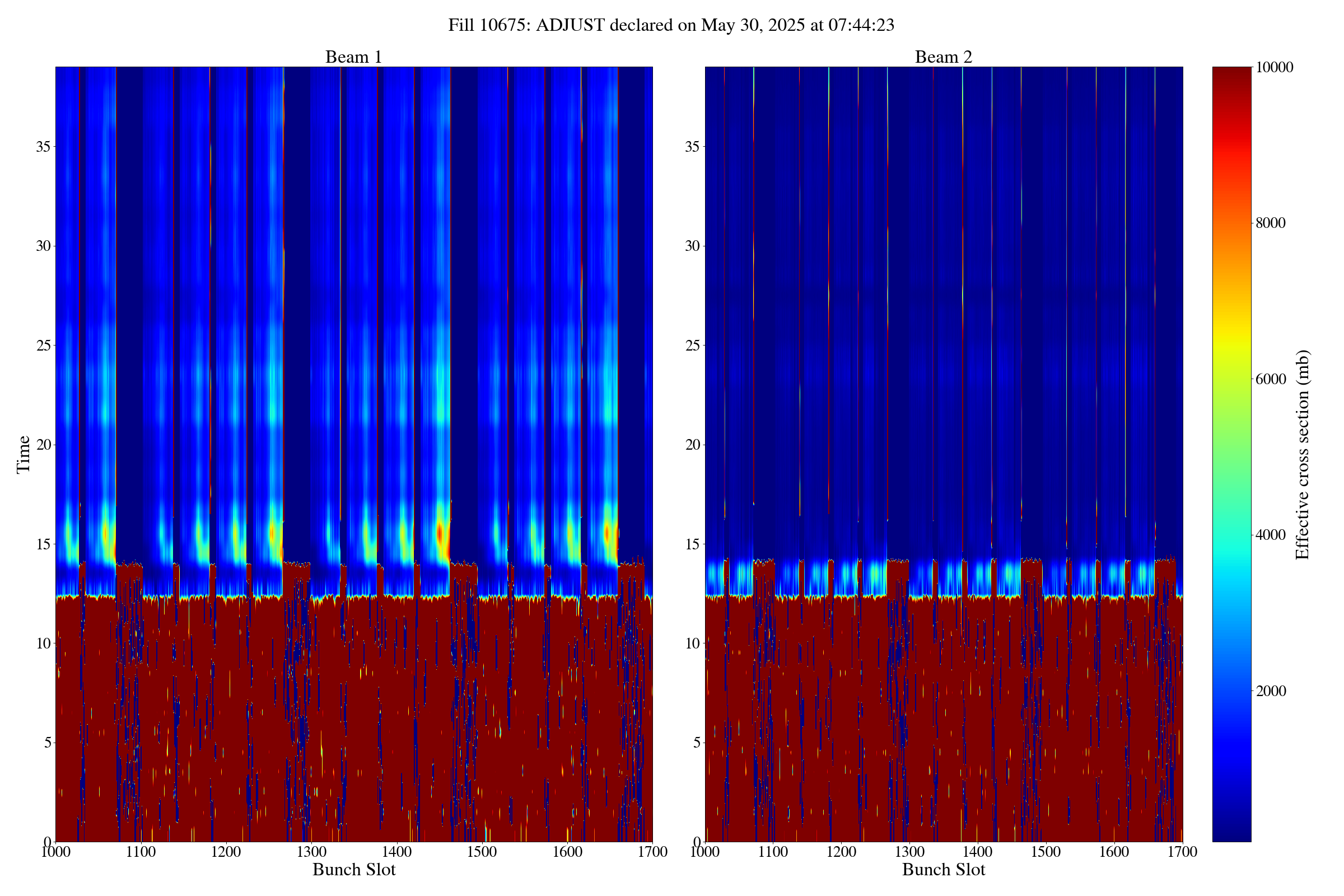
Task: Click Beam 2 x-axis tick '1500'
Action: 1046,852
